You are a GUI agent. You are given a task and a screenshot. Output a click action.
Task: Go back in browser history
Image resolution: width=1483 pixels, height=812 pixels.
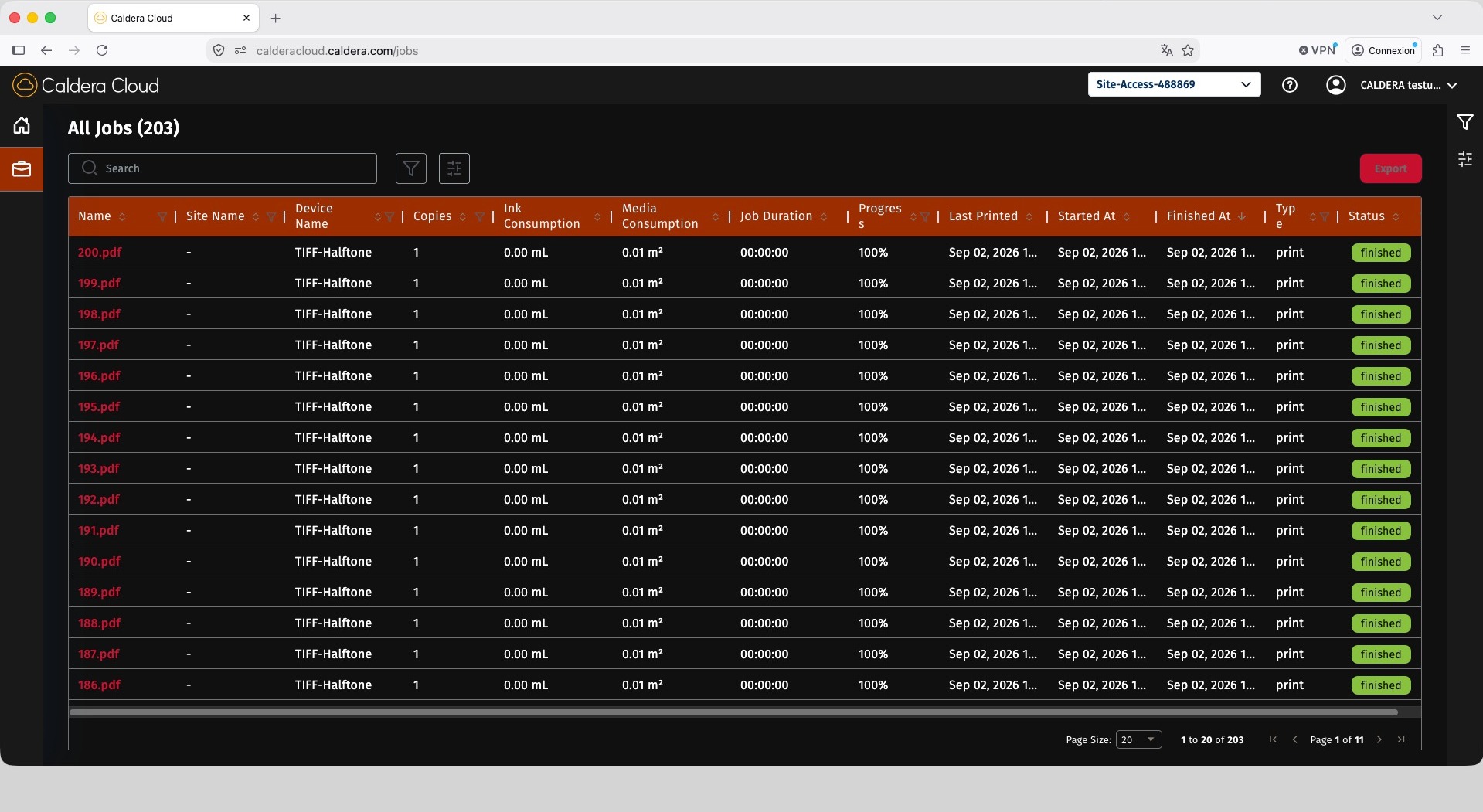(46, 50)
